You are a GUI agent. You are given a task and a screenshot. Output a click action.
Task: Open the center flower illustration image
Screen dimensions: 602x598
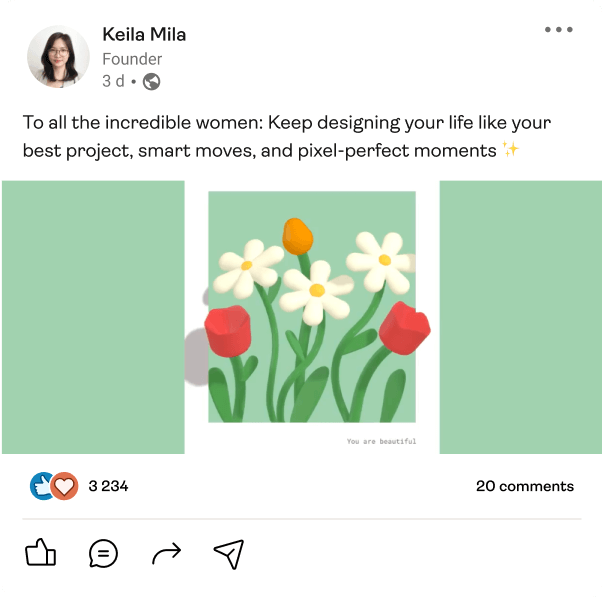[x=312, y=307]
